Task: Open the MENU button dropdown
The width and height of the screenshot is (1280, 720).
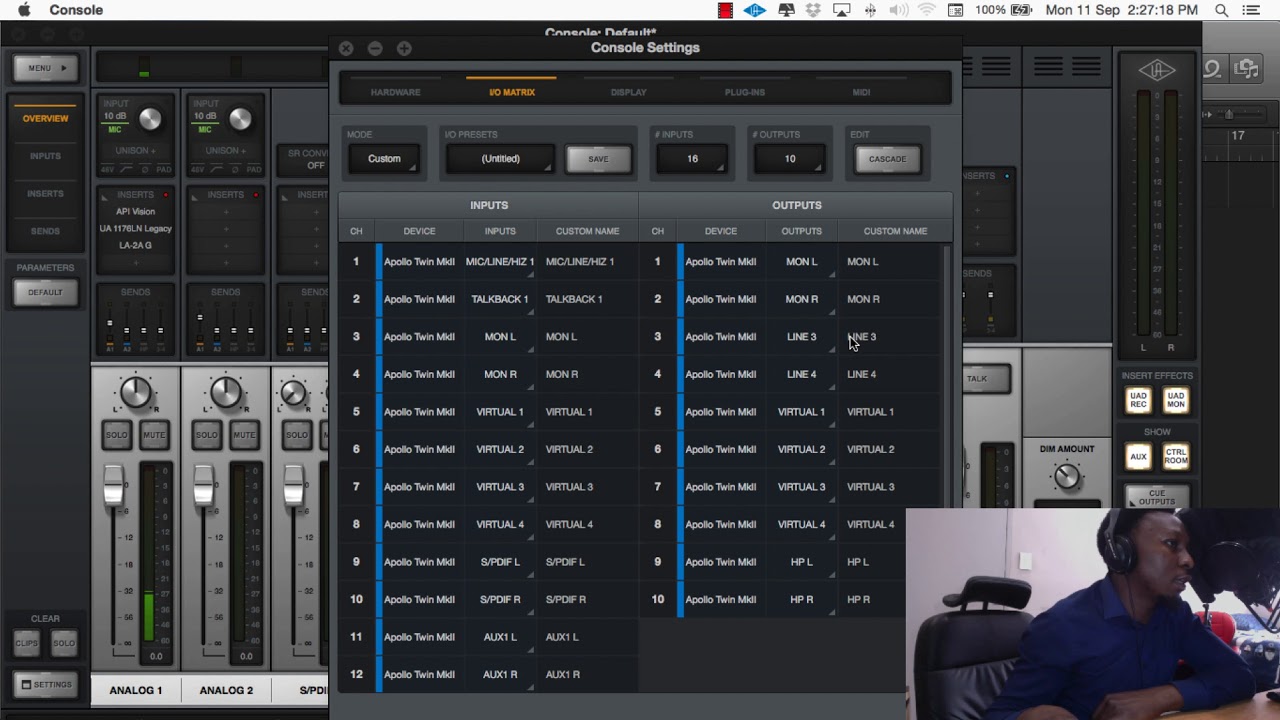Action: click(46, 68)
